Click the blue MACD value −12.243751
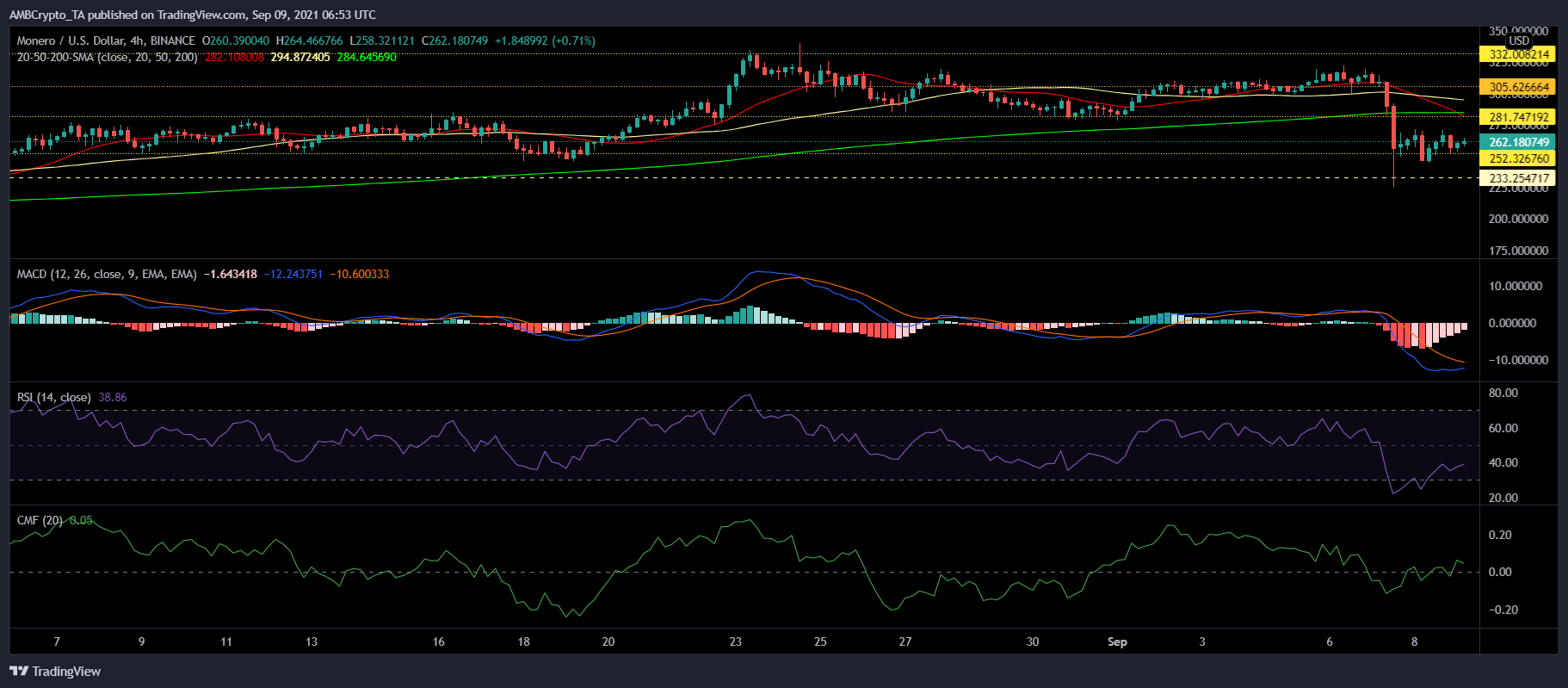 pyautogui.click(x=293, y=274)
